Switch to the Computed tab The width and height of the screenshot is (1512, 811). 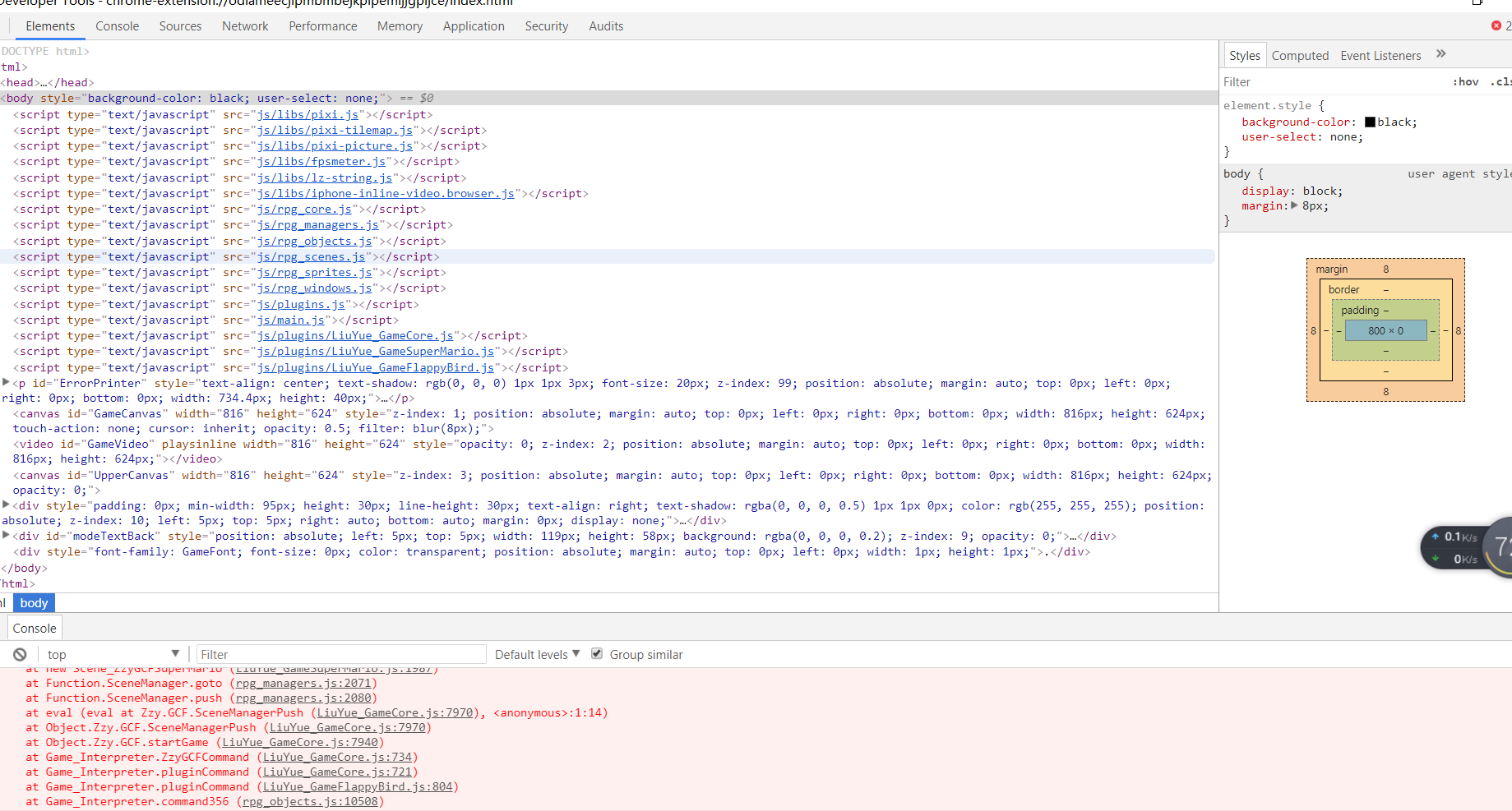1300,56
